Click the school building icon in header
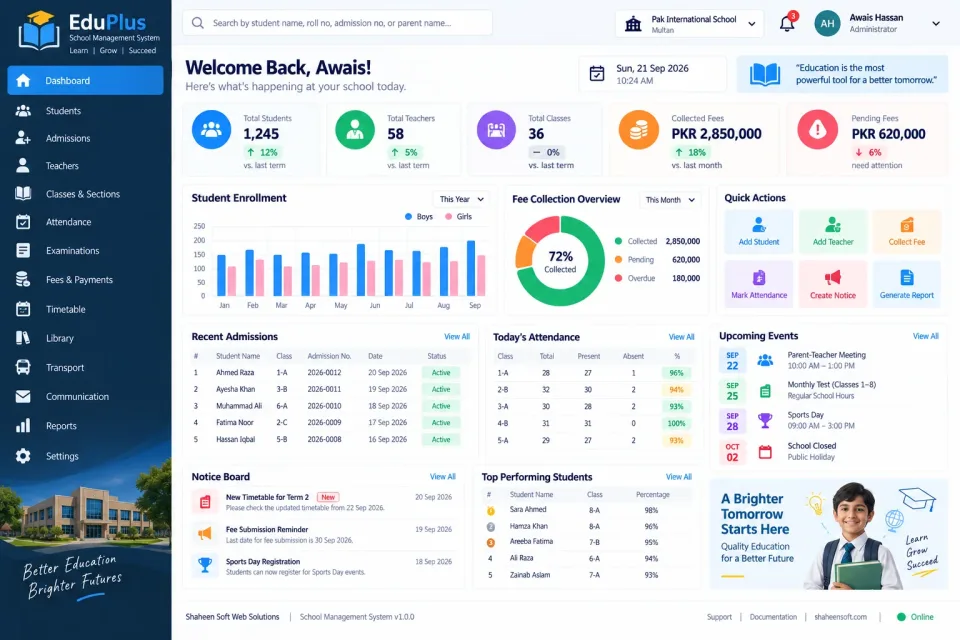 tap(633, 24)
